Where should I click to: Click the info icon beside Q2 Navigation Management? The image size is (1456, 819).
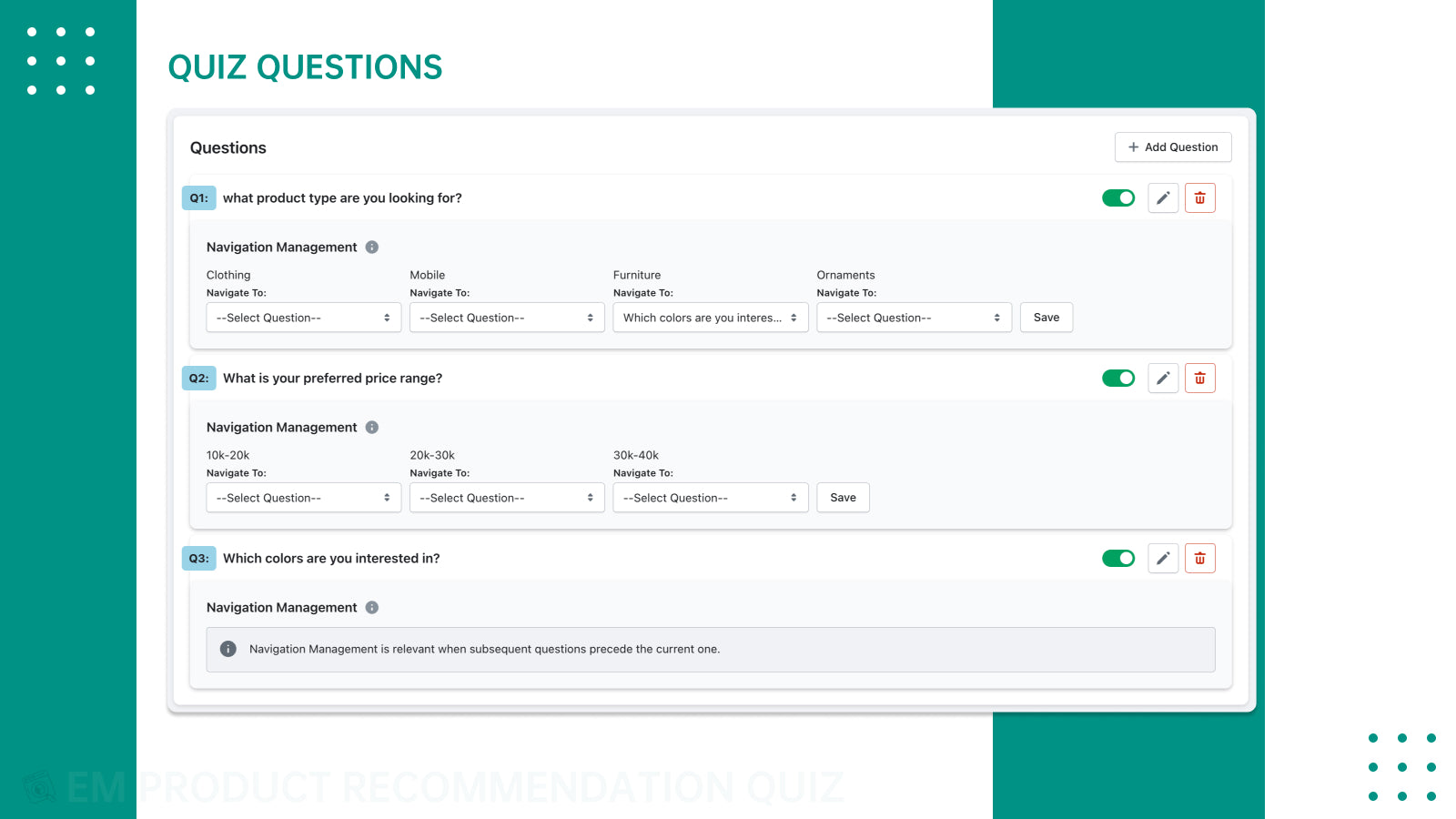point(371,427)
